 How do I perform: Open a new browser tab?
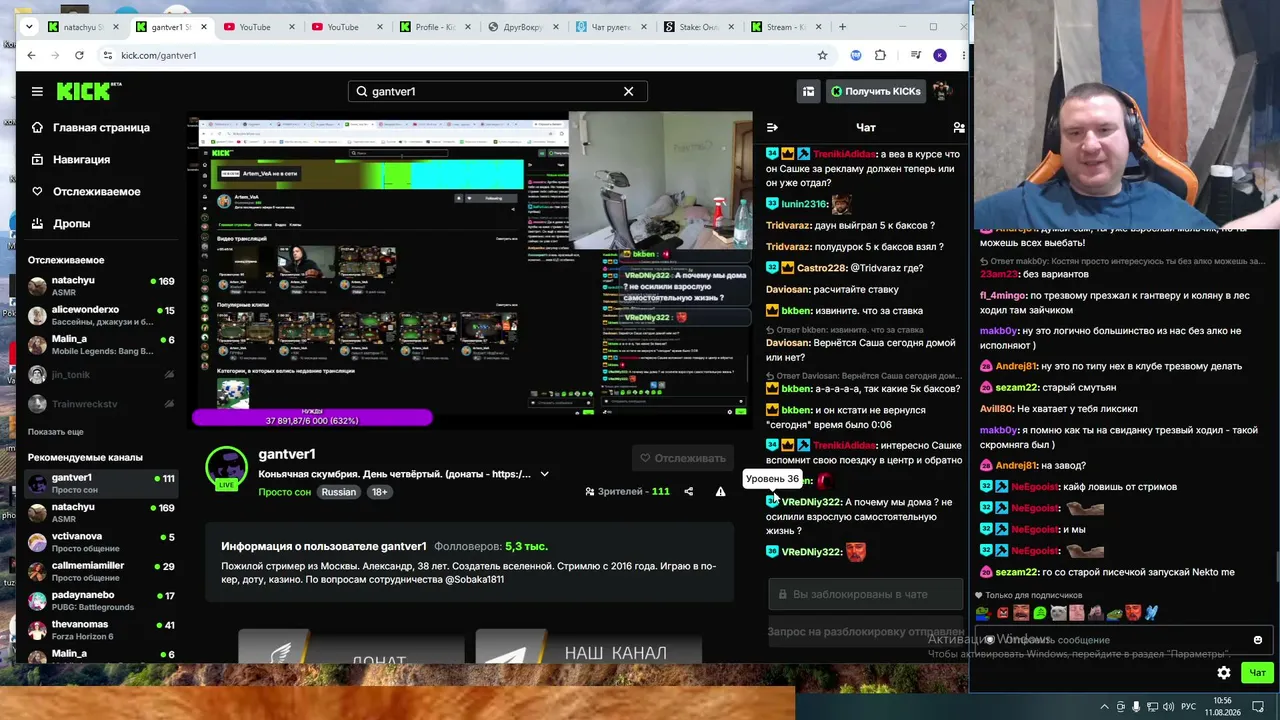[x=842, y=27]
